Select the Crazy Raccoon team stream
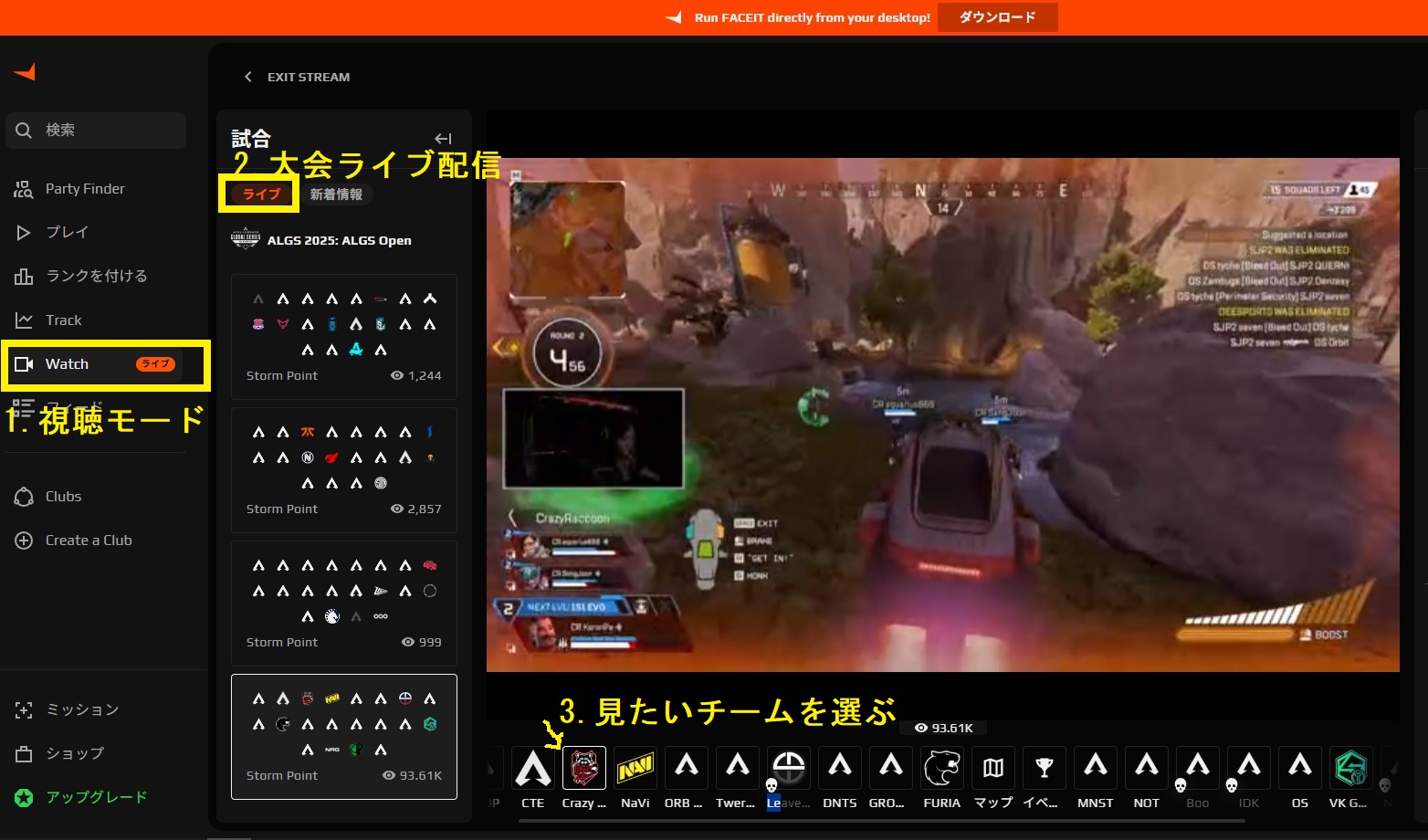The width and height of the screenshot is (1428, 840). click(584, 778)
